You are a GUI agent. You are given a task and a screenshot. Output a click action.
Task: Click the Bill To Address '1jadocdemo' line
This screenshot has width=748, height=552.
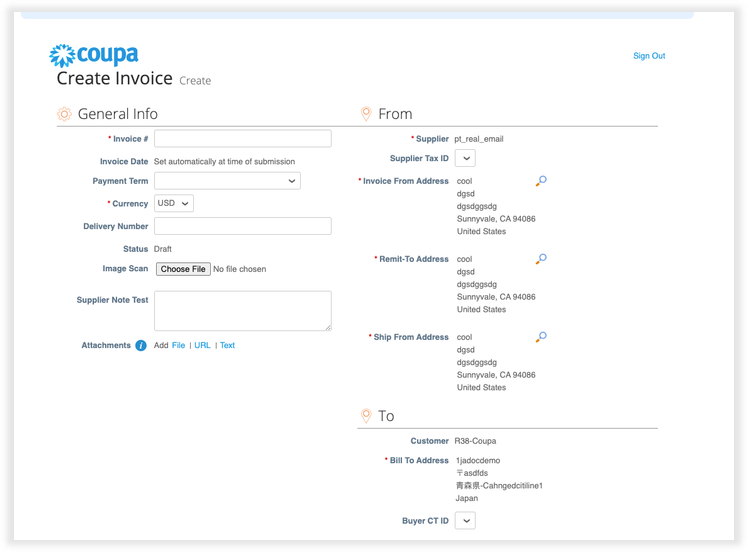pyautogui.click(x=478, y=461)
